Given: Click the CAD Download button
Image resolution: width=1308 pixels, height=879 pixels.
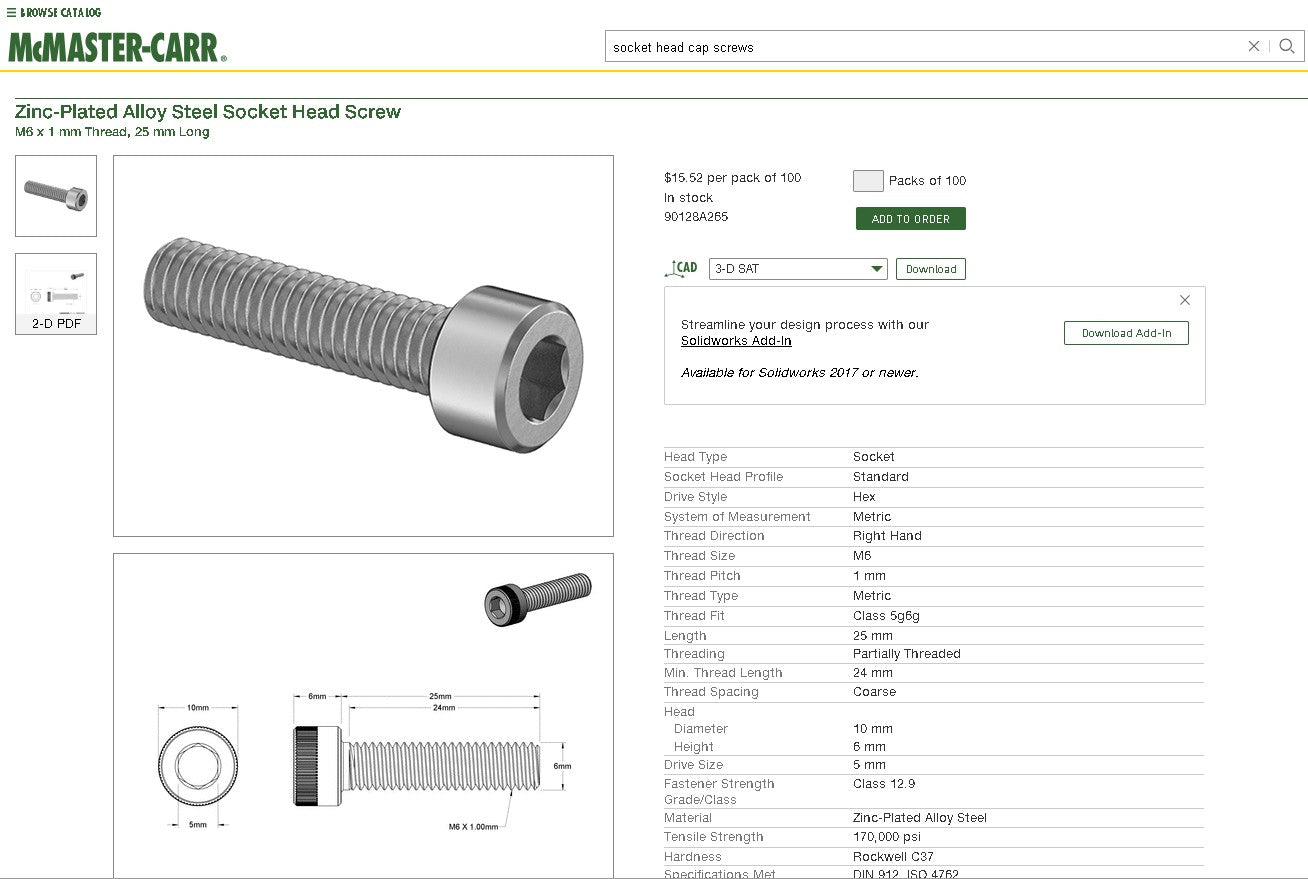Looking at the screenshot, I should coord(931,269).
